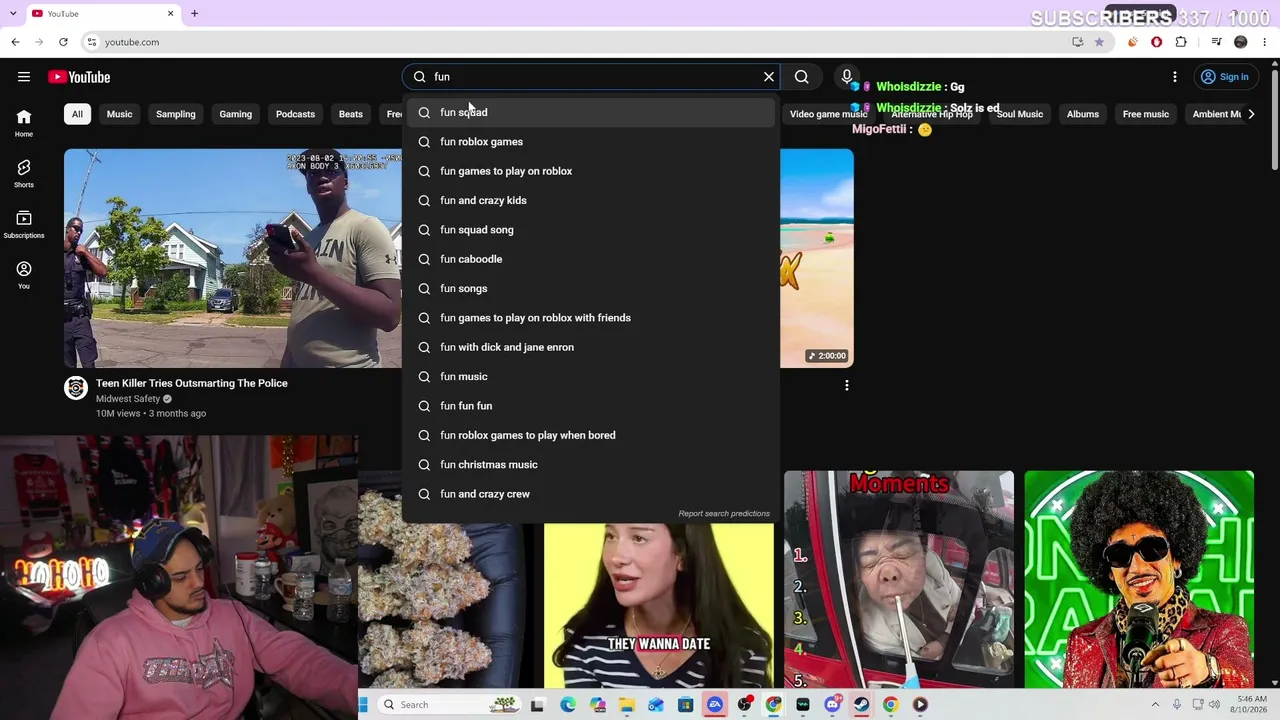Open the Chrome extensions puzzle menu
Screen dimensions: 1280x720
(1181, 42)
